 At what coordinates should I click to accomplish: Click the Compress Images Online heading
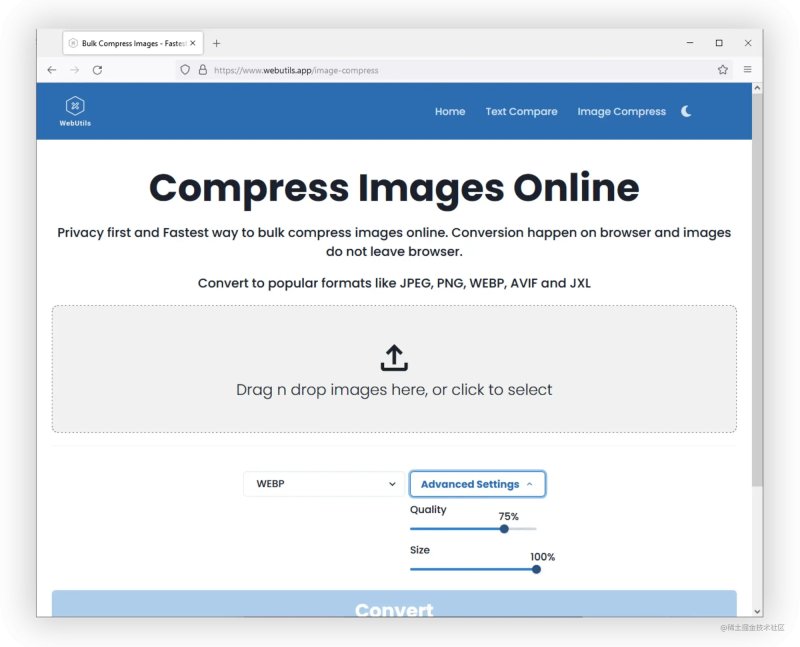(x=394, y=188)
